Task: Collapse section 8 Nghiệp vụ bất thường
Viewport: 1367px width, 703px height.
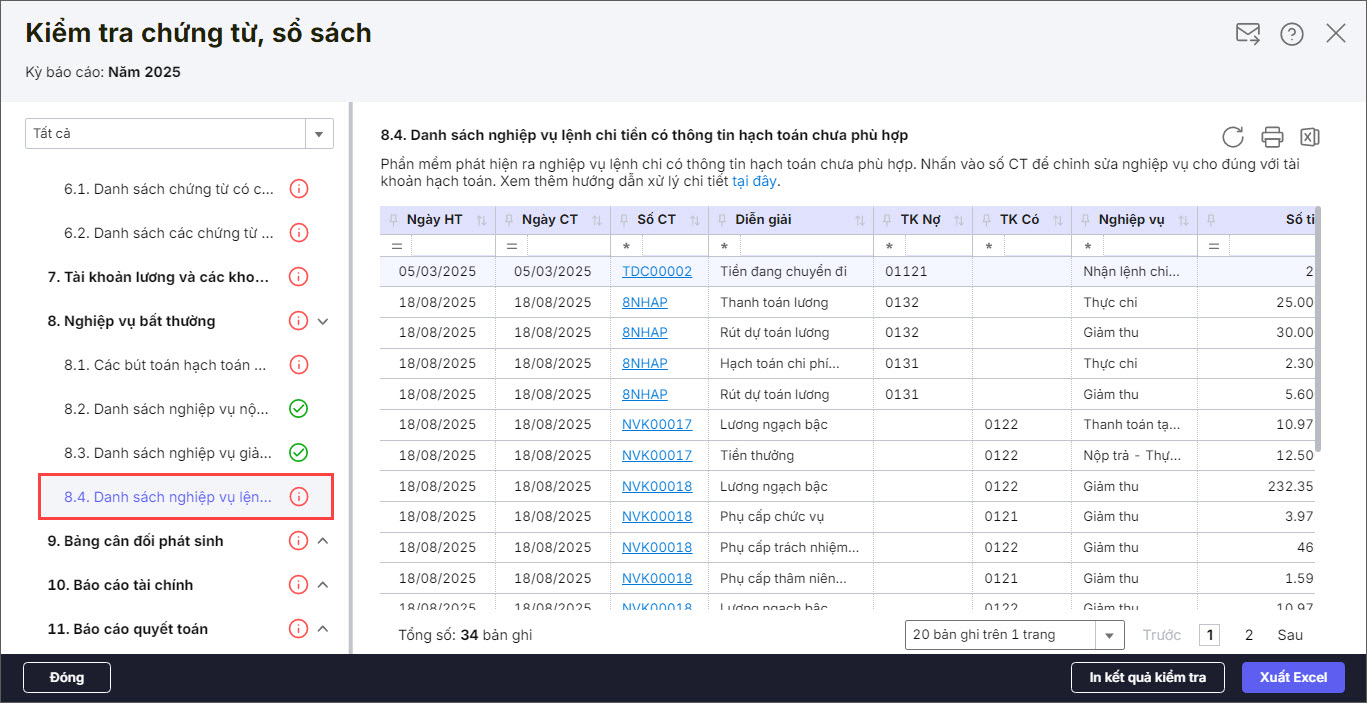Action: click(323, 321)
